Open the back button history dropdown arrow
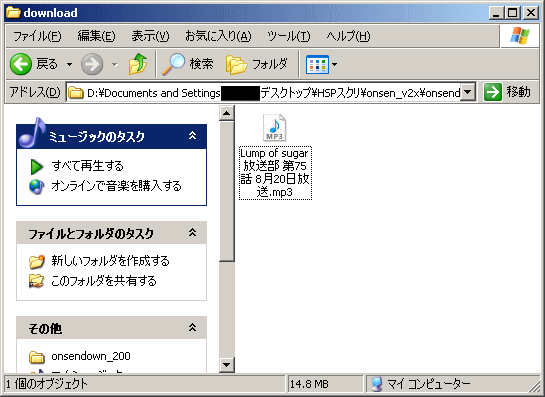 click(x=70, y=64)
